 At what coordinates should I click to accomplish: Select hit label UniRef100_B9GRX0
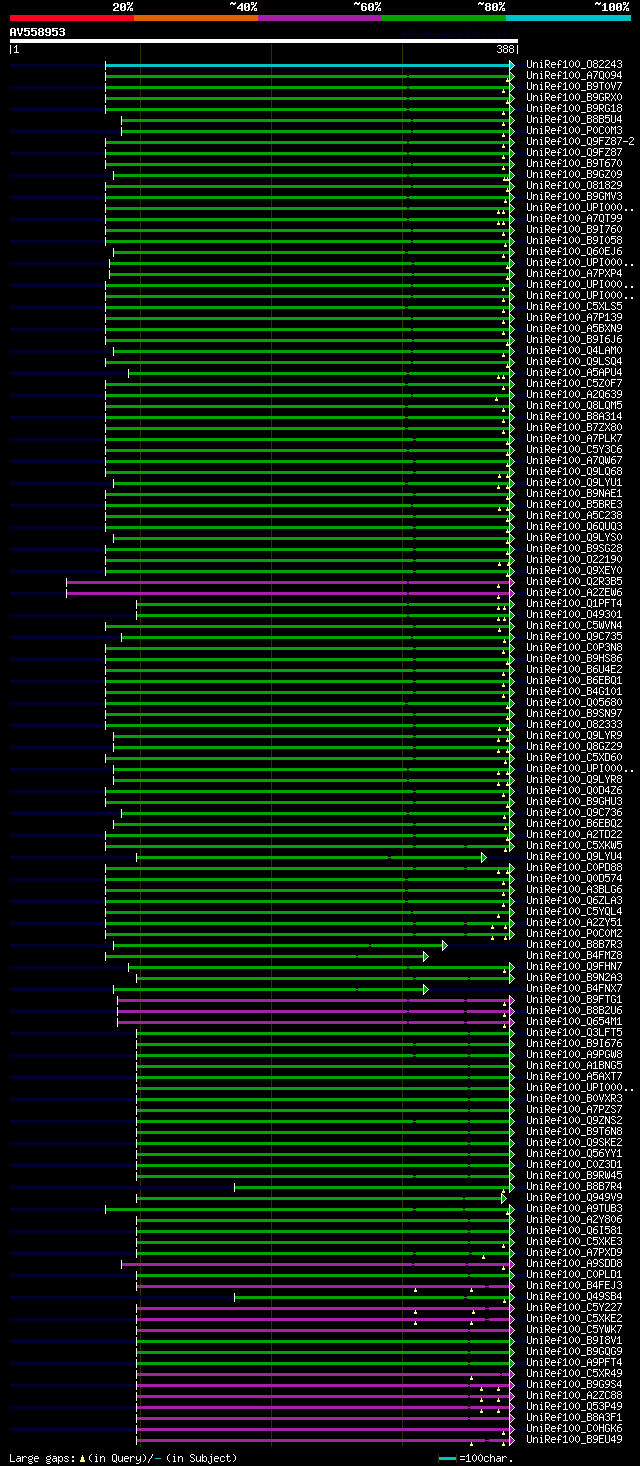coord(574,98)
